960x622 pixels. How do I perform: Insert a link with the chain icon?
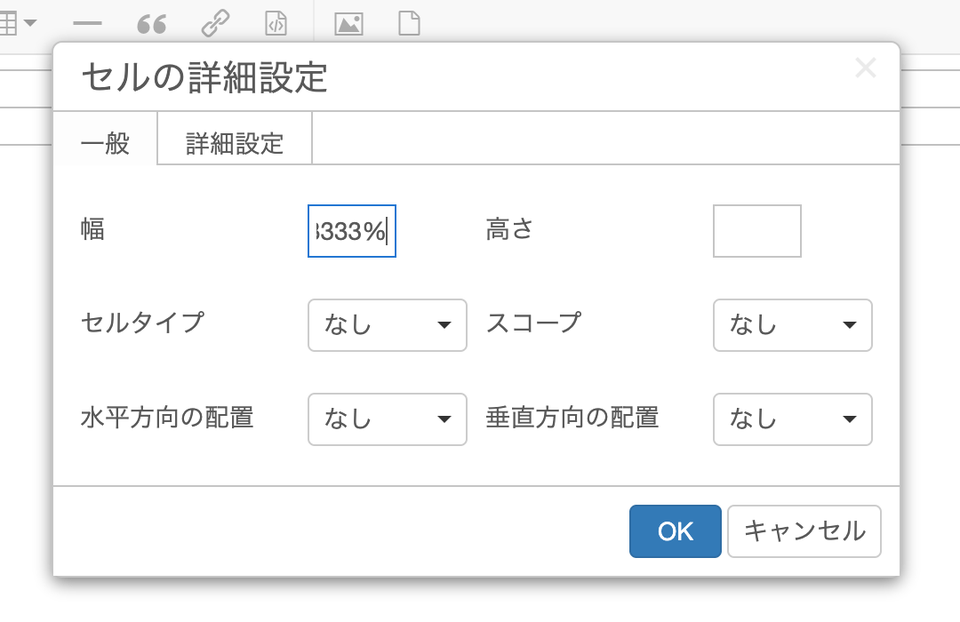click(x=215, y=24)
